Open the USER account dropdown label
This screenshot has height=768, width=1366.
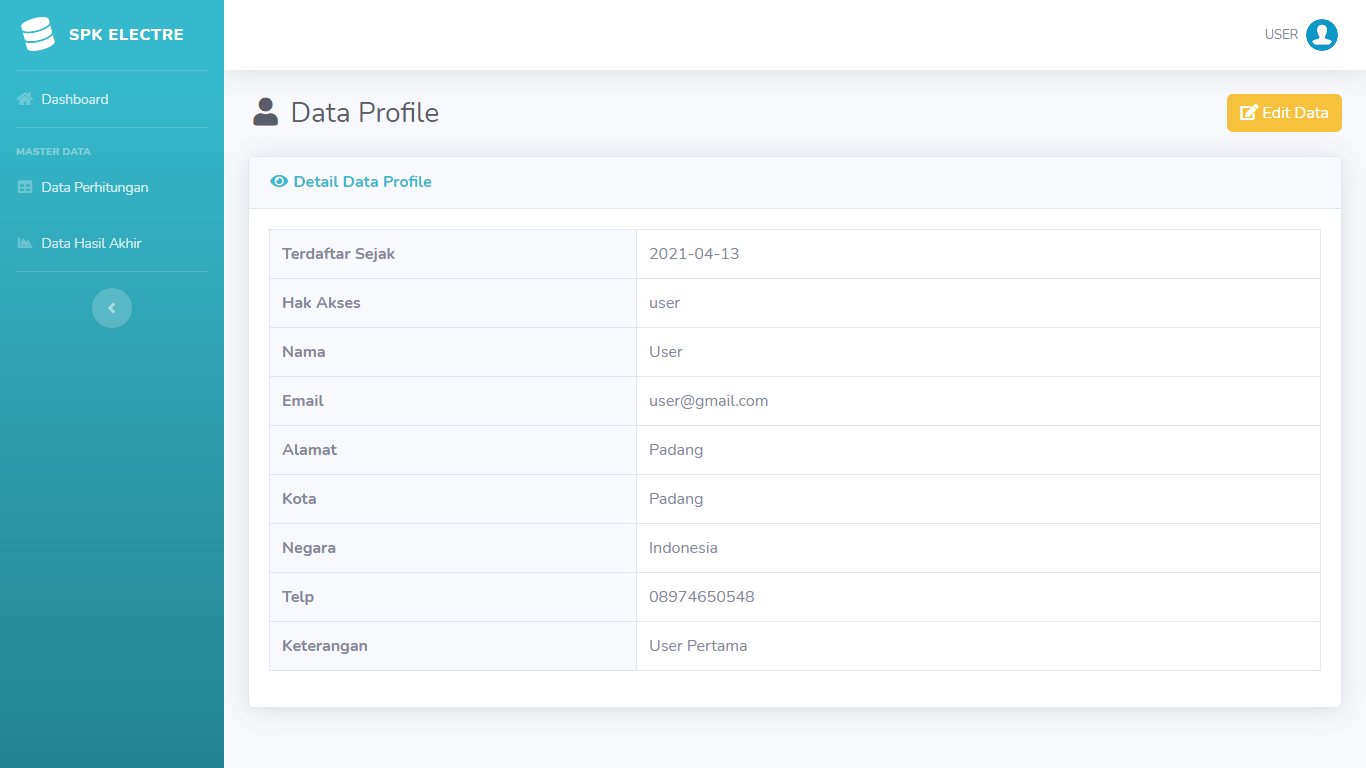click(1281, 35)
